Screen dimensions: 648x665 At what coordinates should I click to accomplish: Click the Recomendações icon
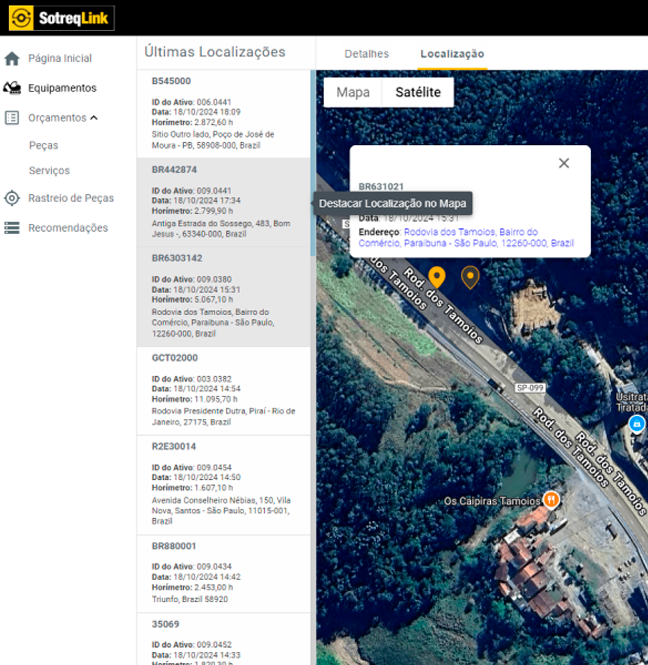click(x=12, y=228)
